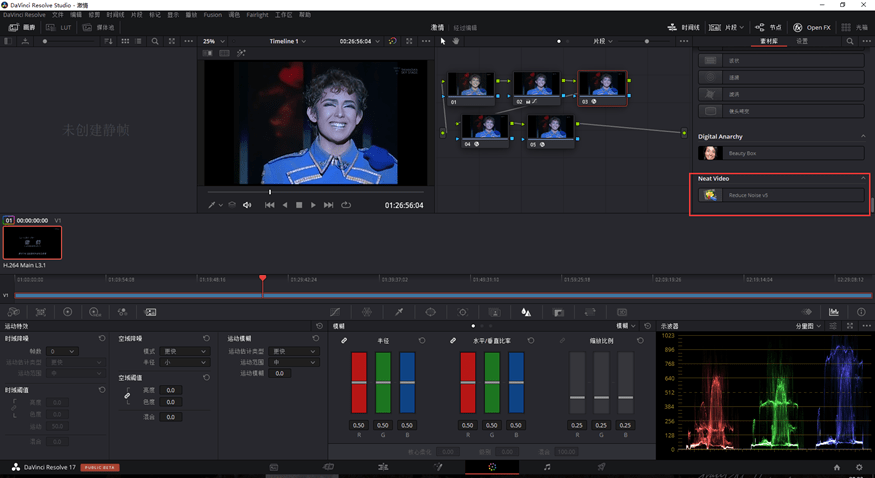Toggle the radius channel link icon
The height and width of the screenshot is (478, 875).
[345, 341]
